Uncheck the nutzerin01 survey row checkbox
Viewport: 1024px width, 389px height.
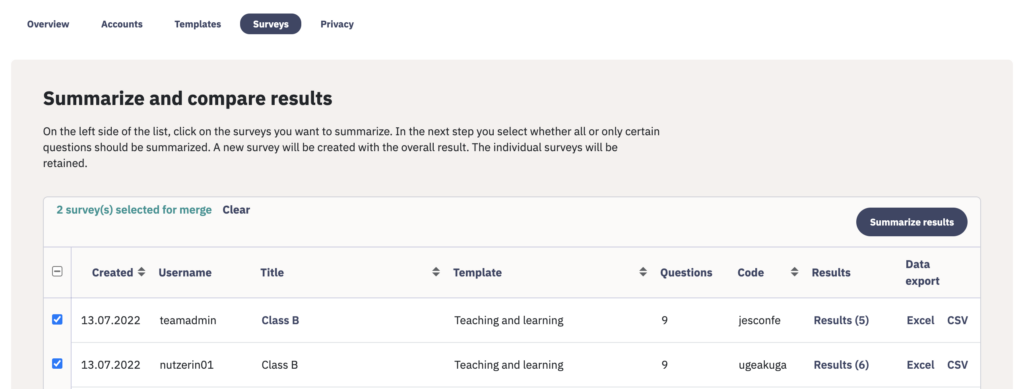pyautogui.click(x=57, y=364)
